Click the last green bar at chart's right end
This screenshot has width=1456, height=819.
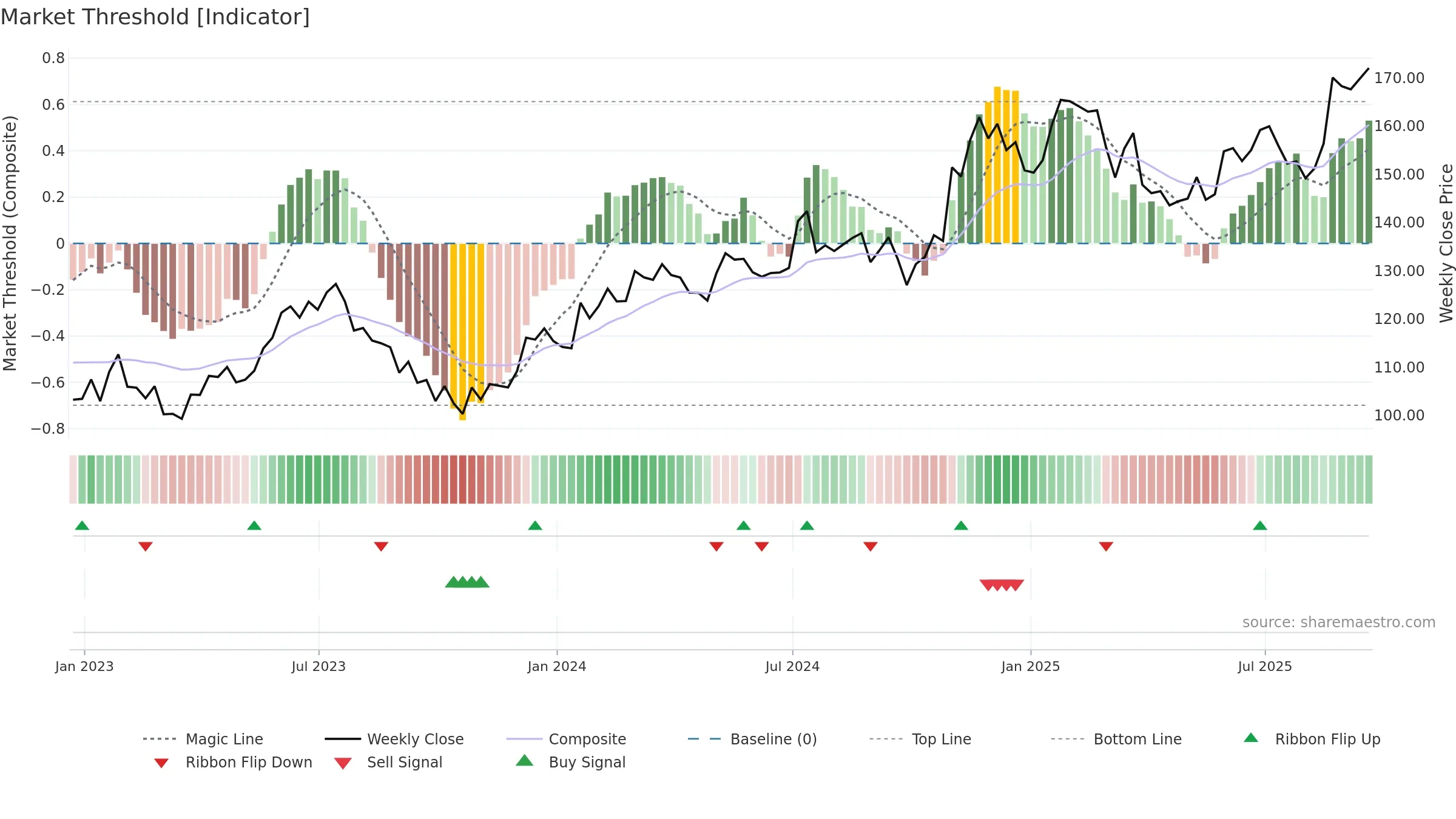click(1369, 182)
